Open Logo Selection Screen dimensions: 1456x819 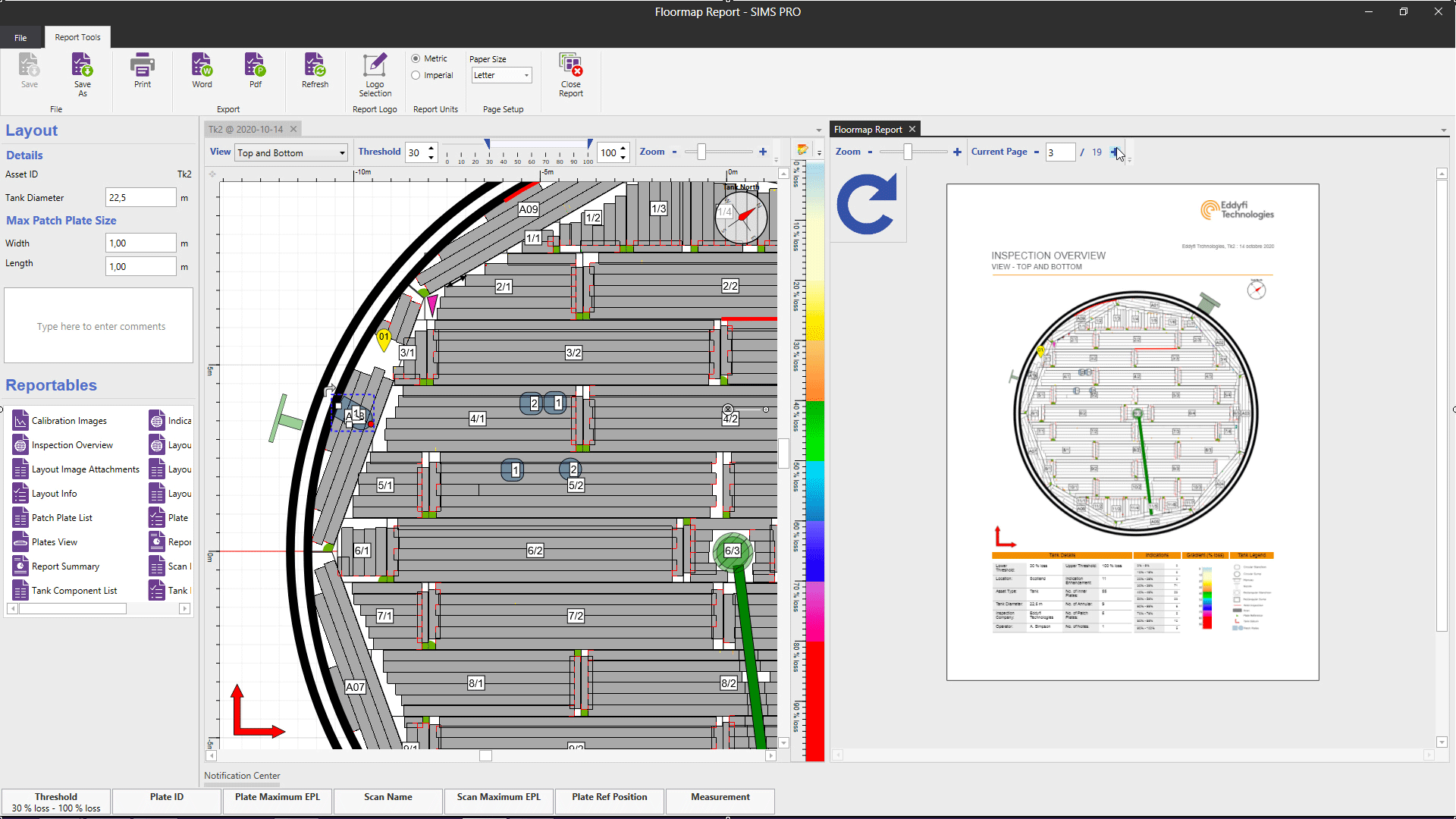[375, 74]
